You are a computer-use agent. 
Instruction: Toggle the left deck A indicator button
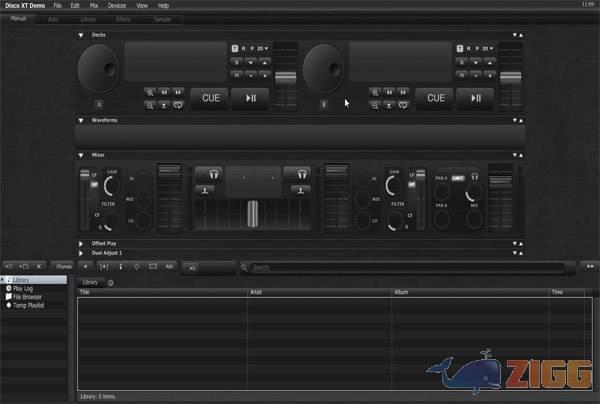tap(99, 104)
